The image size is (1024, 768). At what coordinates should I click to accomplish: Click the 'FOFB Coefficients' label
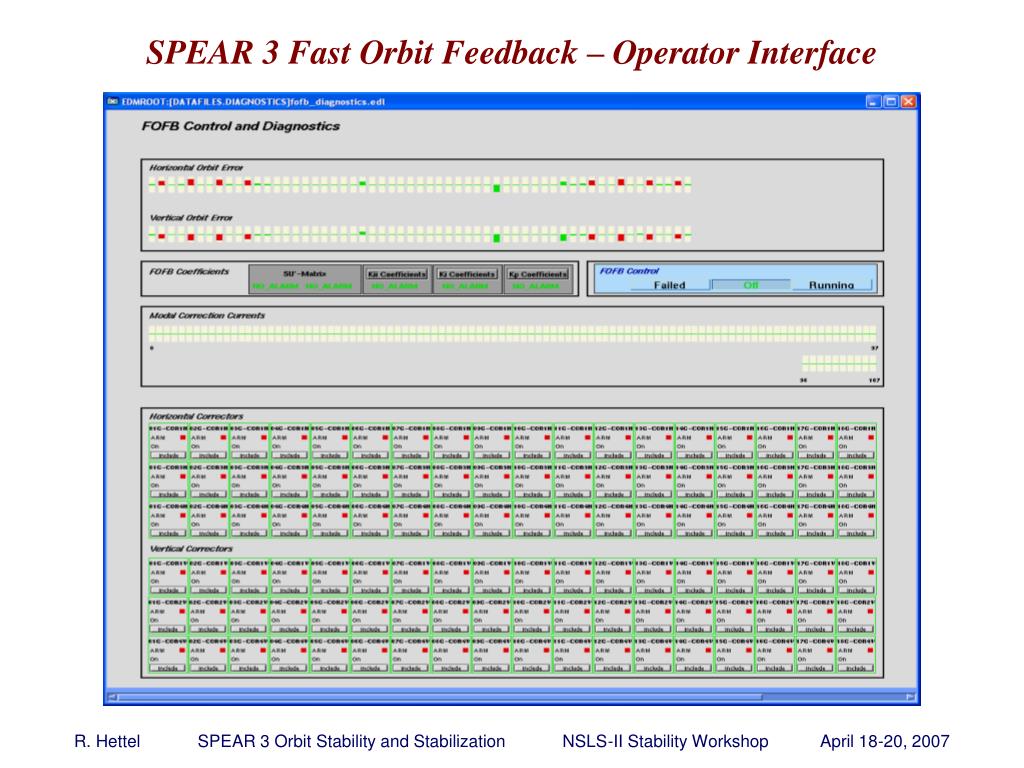189,271
